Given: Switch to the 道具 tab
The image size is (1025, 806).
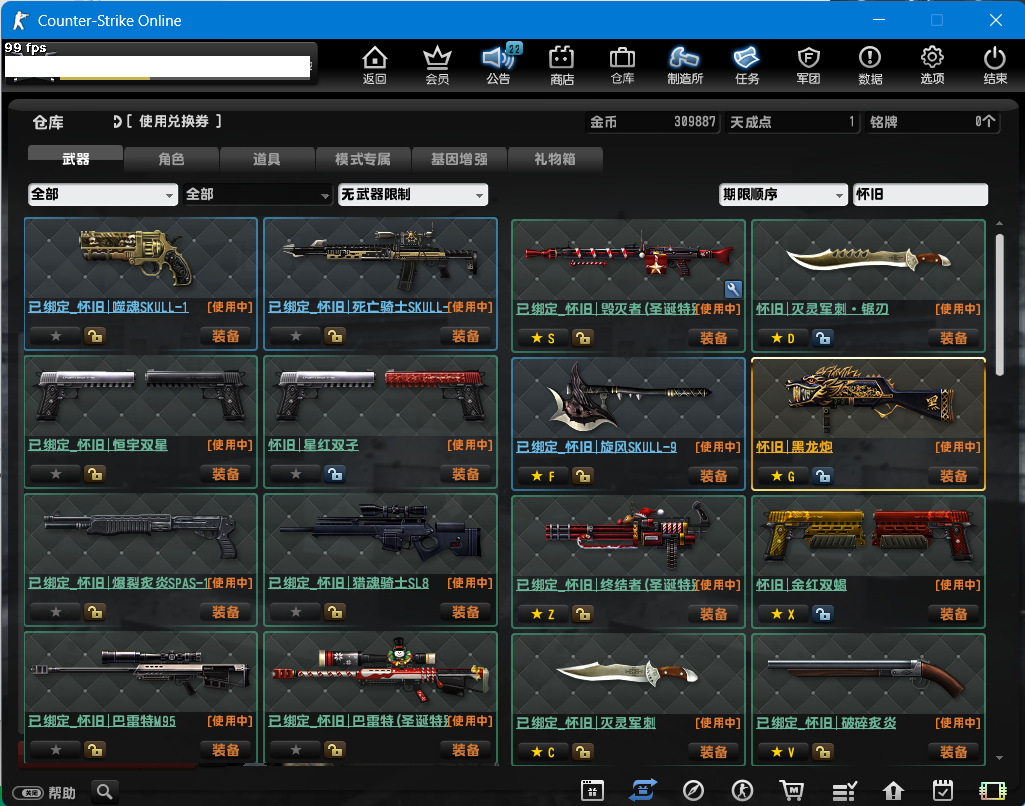Looking at the screenshot, I should 267,159.
